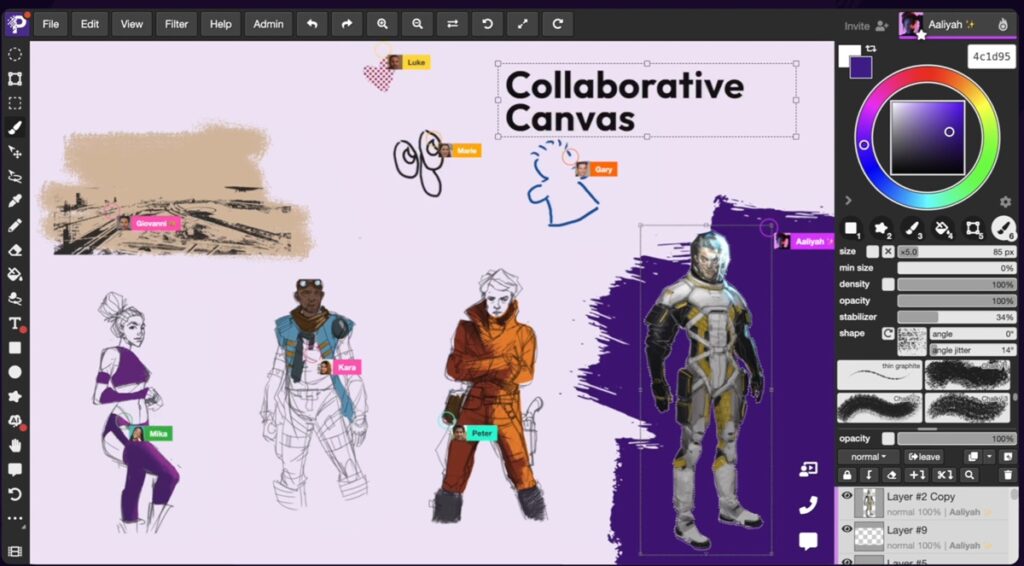Toggle the X button next to size

tap(888, 251)
